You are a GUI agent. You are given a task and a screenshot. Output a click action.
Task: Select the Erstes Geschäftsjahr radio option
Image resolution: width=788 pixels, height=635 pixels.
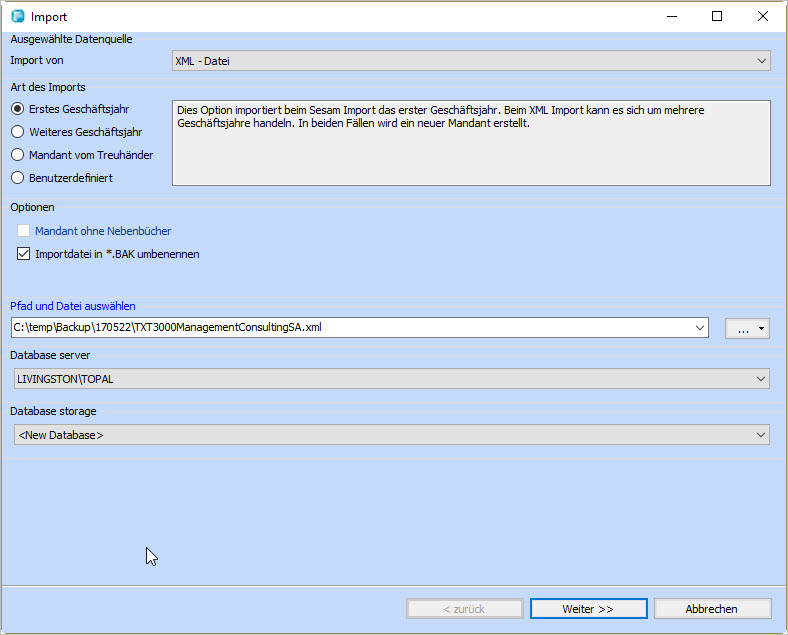(17, 109)
